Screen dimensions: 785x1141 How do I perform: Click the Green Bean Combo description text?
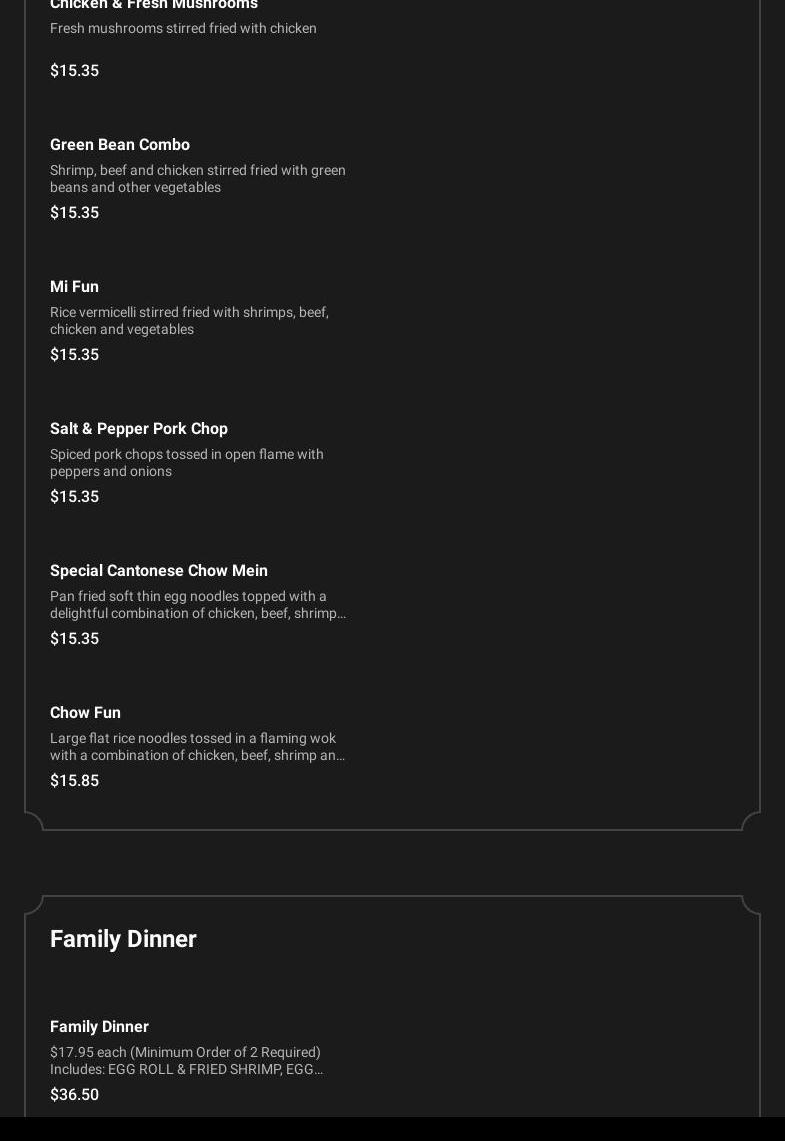pyautogui.click(x=197, y=178)
